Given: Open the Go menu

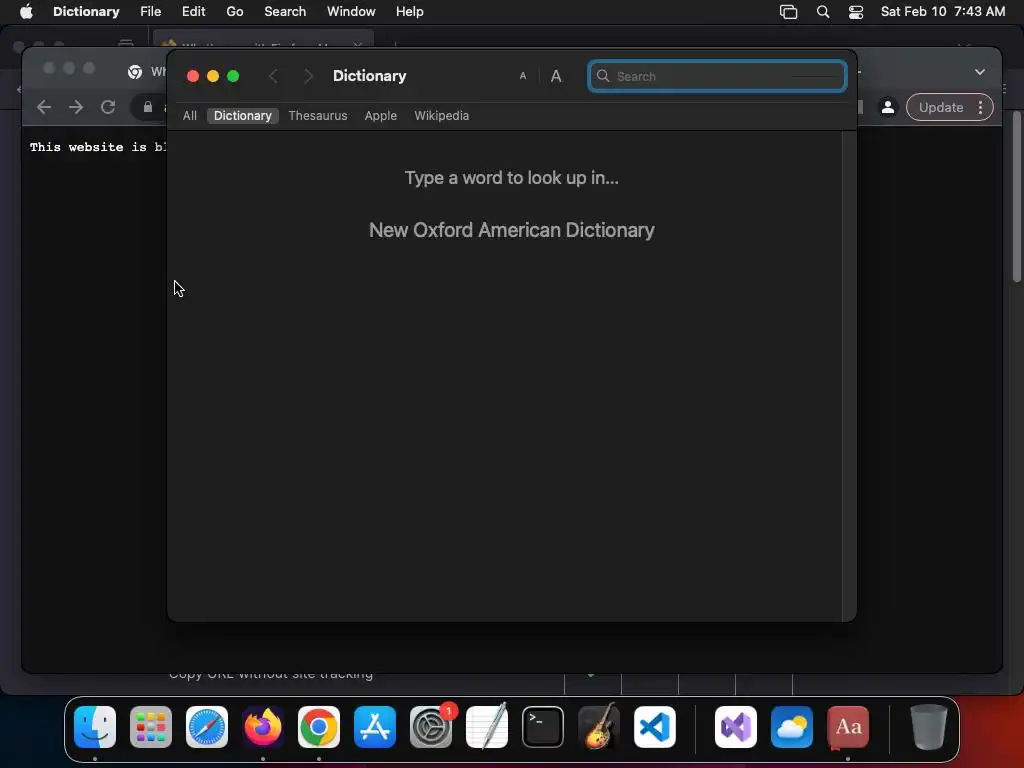Looking at the screenshot, I should tap(234, 12).
